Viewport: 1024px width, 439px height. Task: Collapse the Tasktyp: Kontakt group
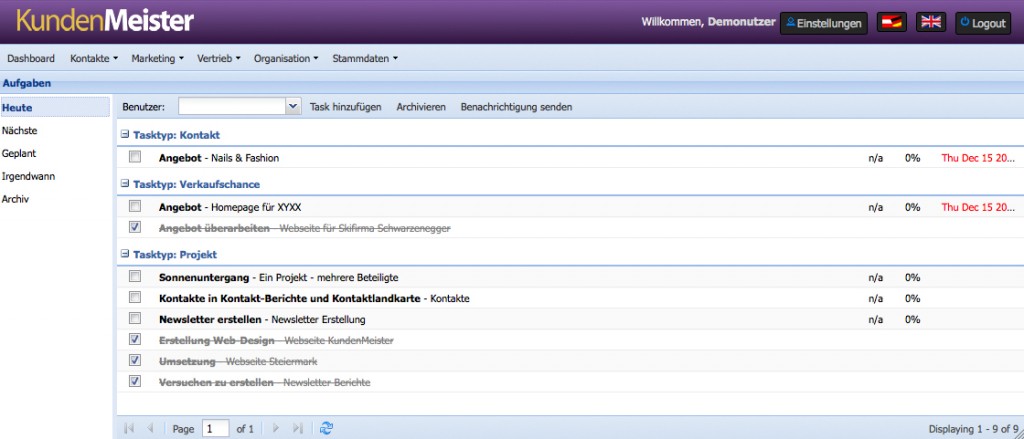[x=125, y=134]
